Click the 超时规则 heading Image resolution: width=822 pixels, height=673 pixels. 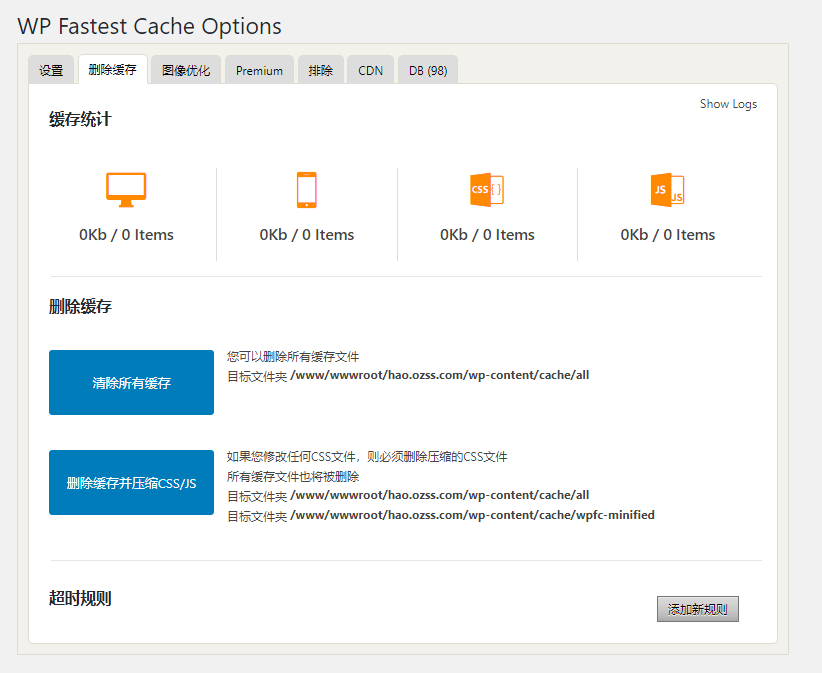[80, 598]
